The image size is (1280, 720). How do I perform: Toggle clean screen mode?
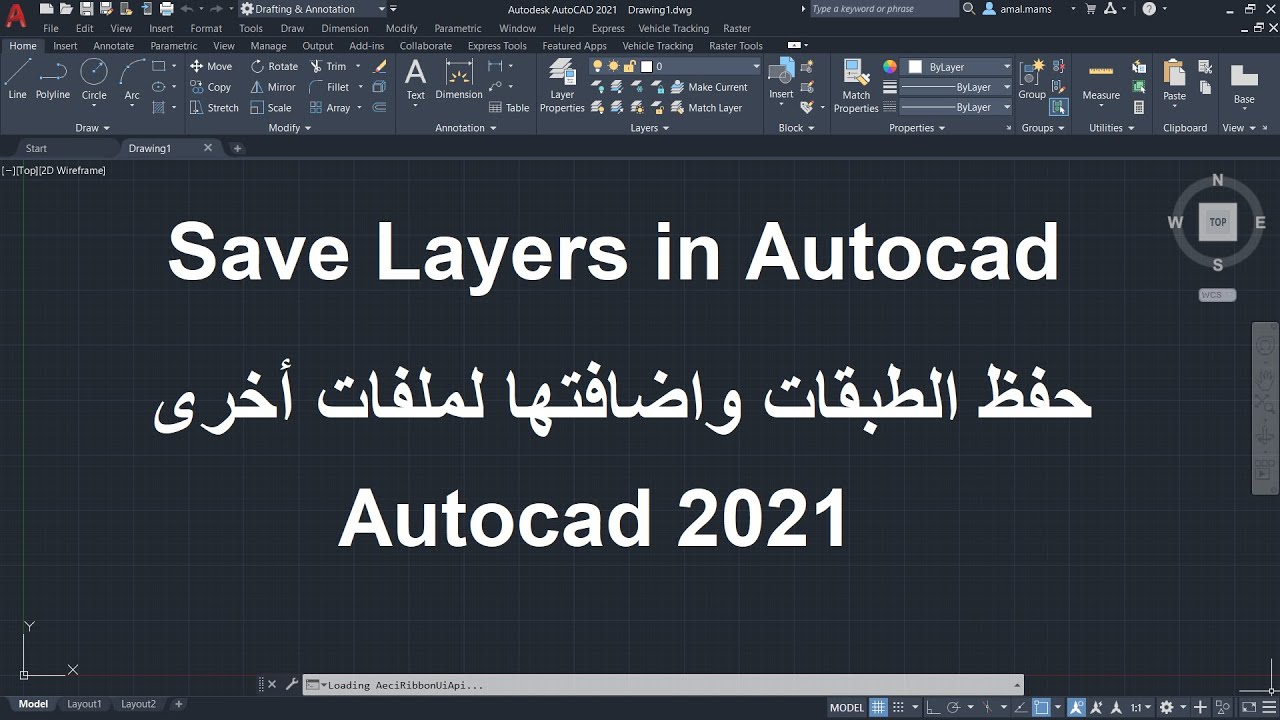pyautogui.click(x=1249, y=707)
